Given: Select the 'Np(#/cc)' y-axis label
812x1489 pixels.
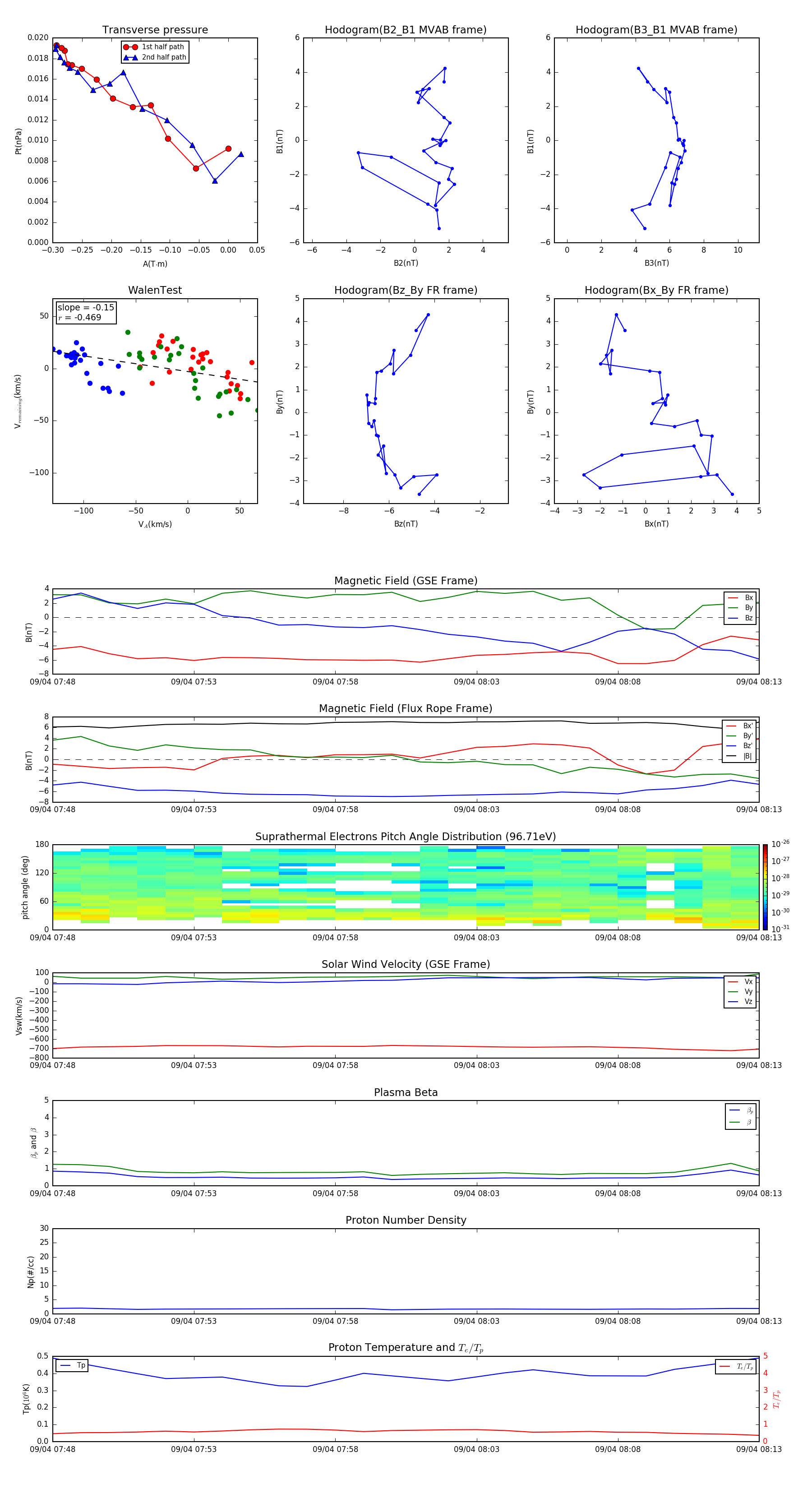Looking at the screenshot, I should 30,1271.
